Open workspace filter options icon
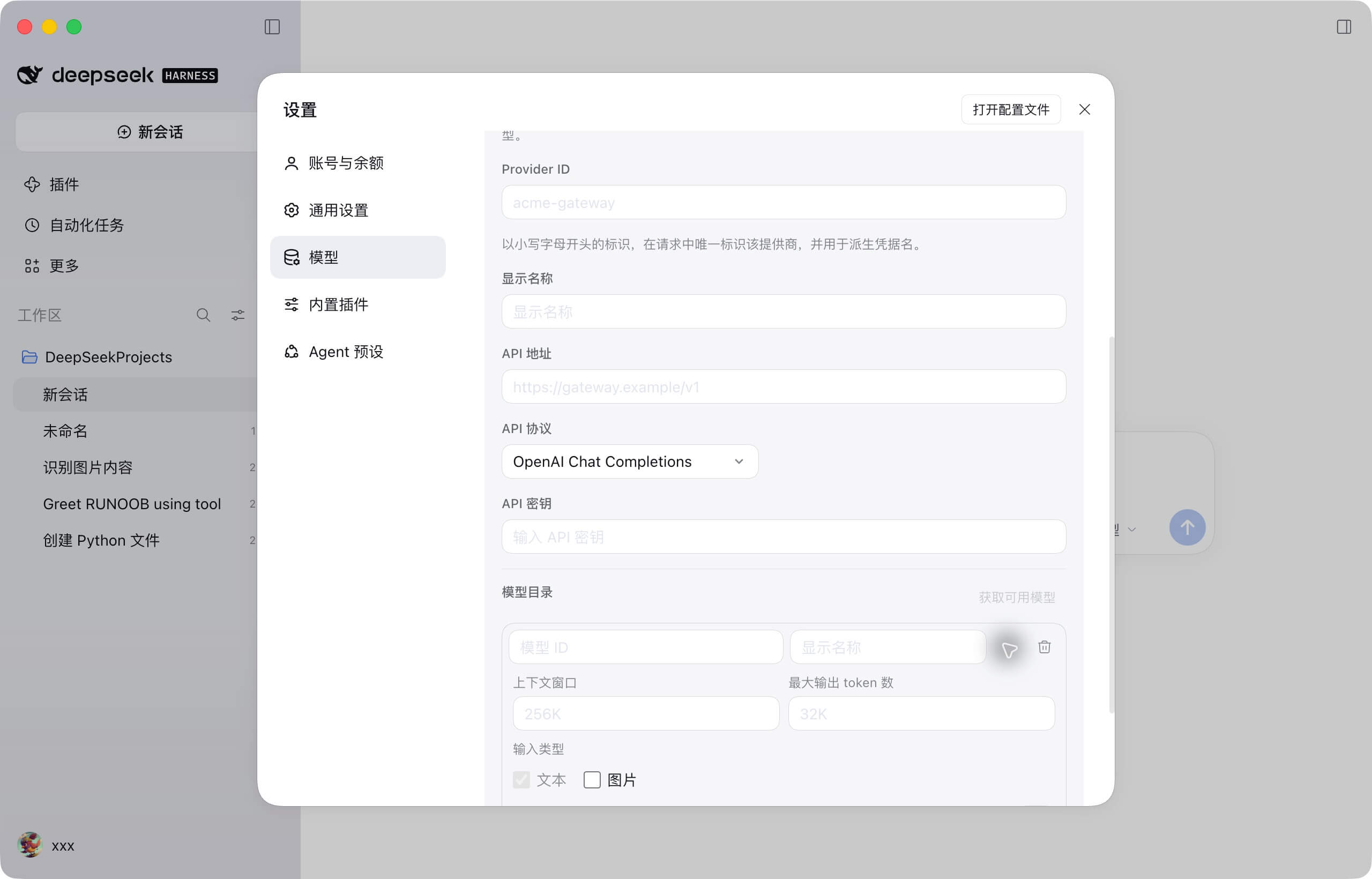This screenshot has height=879, width=1372. (238, 315)
